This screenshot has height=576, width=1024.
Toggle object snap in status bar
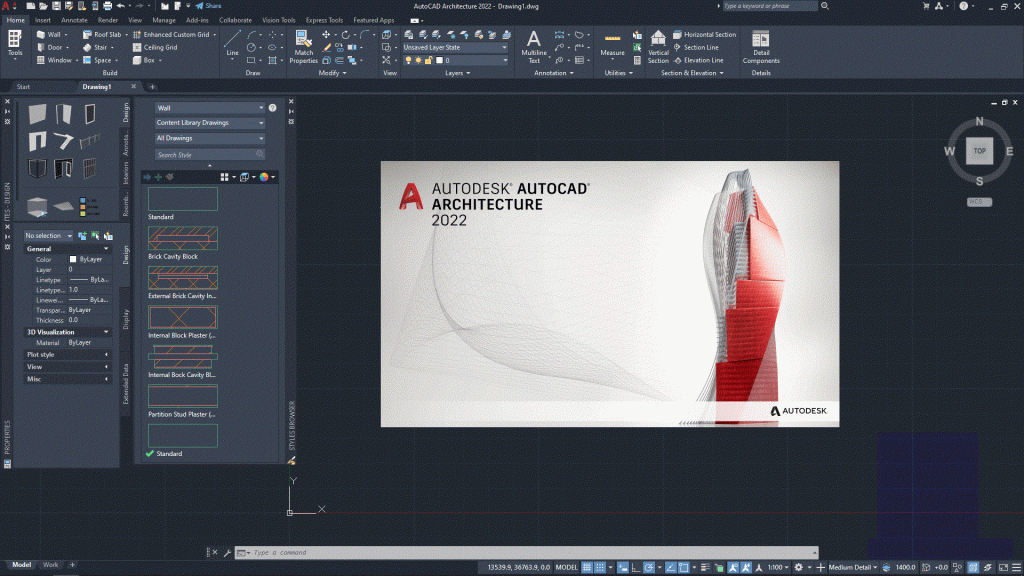pos(684,568)
